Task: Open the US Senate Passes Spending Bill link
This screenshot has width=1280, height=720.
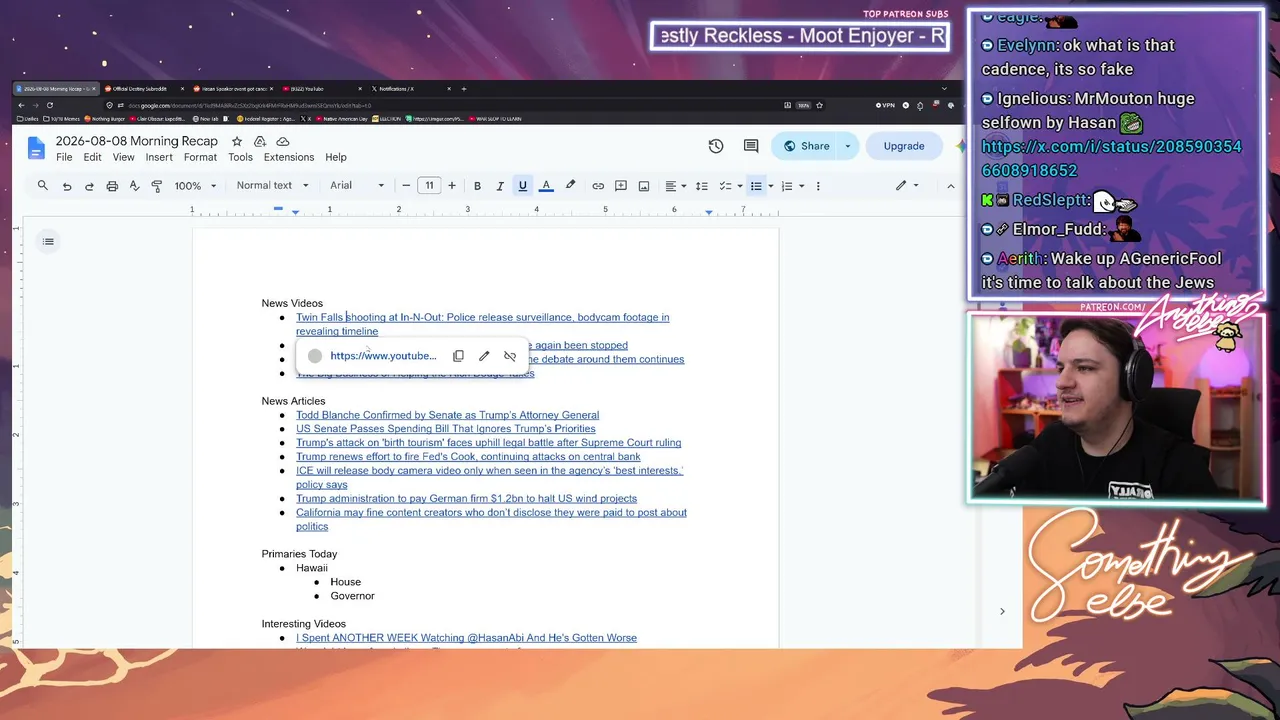Action: tap(445, 429)
